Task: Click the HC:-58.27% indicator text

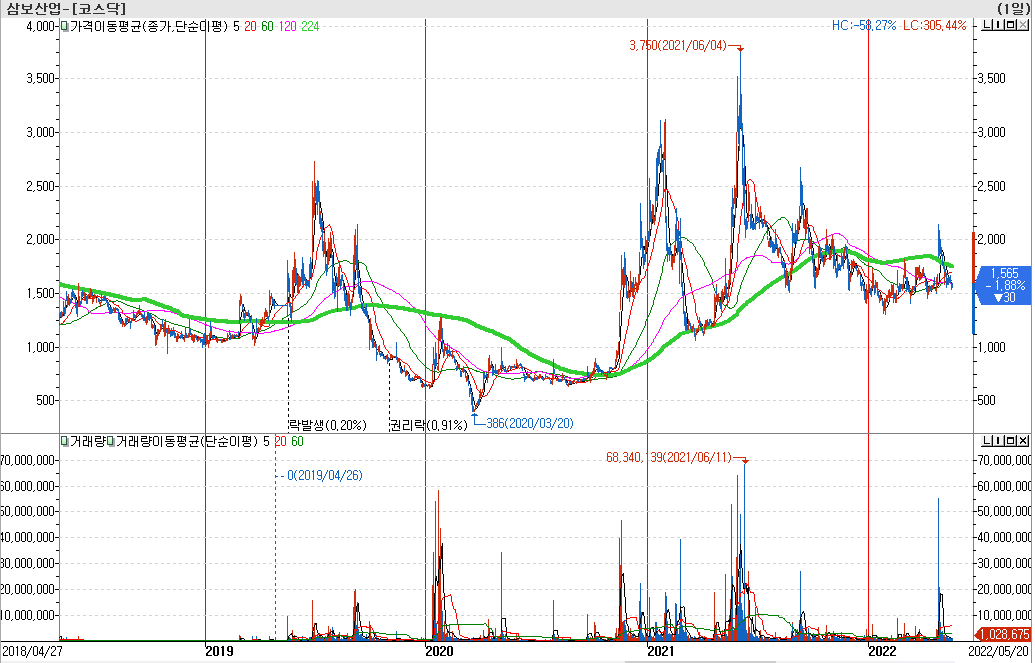Action: (x=864, y=26)
